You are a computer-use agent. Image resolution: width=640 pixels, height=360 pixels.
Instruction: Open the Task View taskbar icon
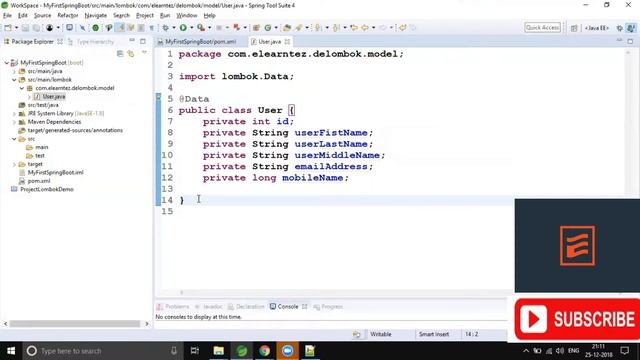coord(195,351)
